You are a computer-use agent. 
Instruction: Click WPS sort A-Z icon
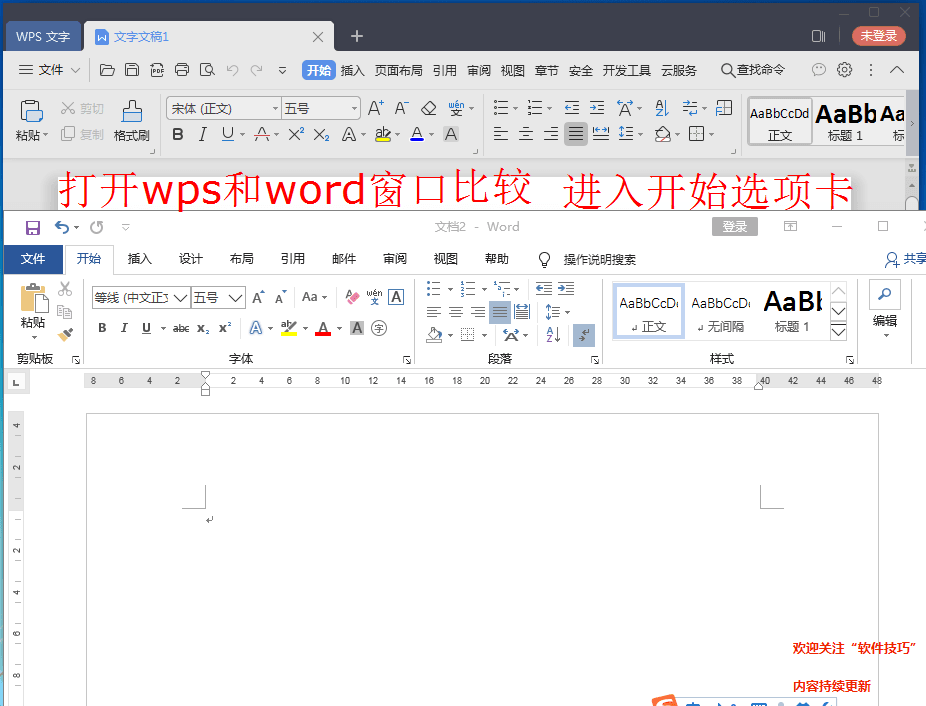(662, 108)
